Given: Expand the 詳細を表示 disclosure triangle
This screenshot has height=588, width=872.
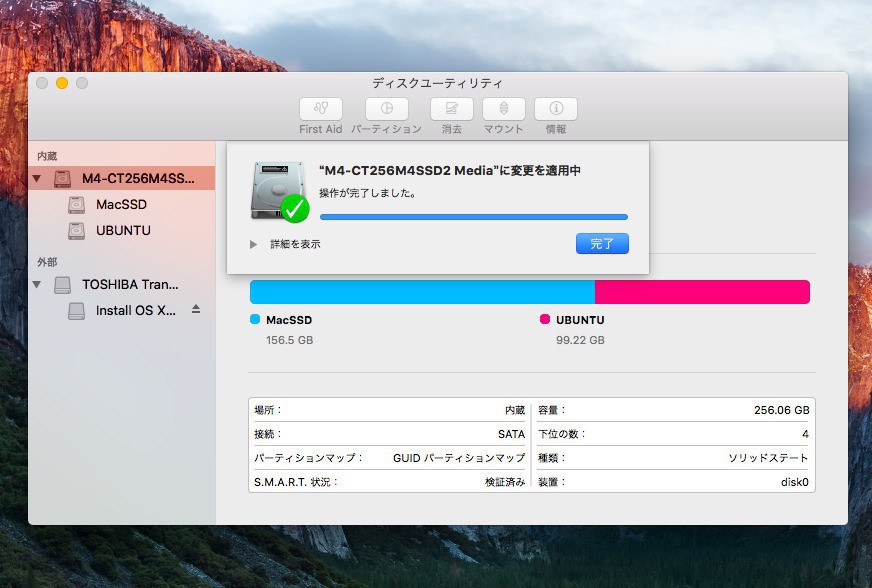Looking at the screenshot, I should tap(254, 244).
